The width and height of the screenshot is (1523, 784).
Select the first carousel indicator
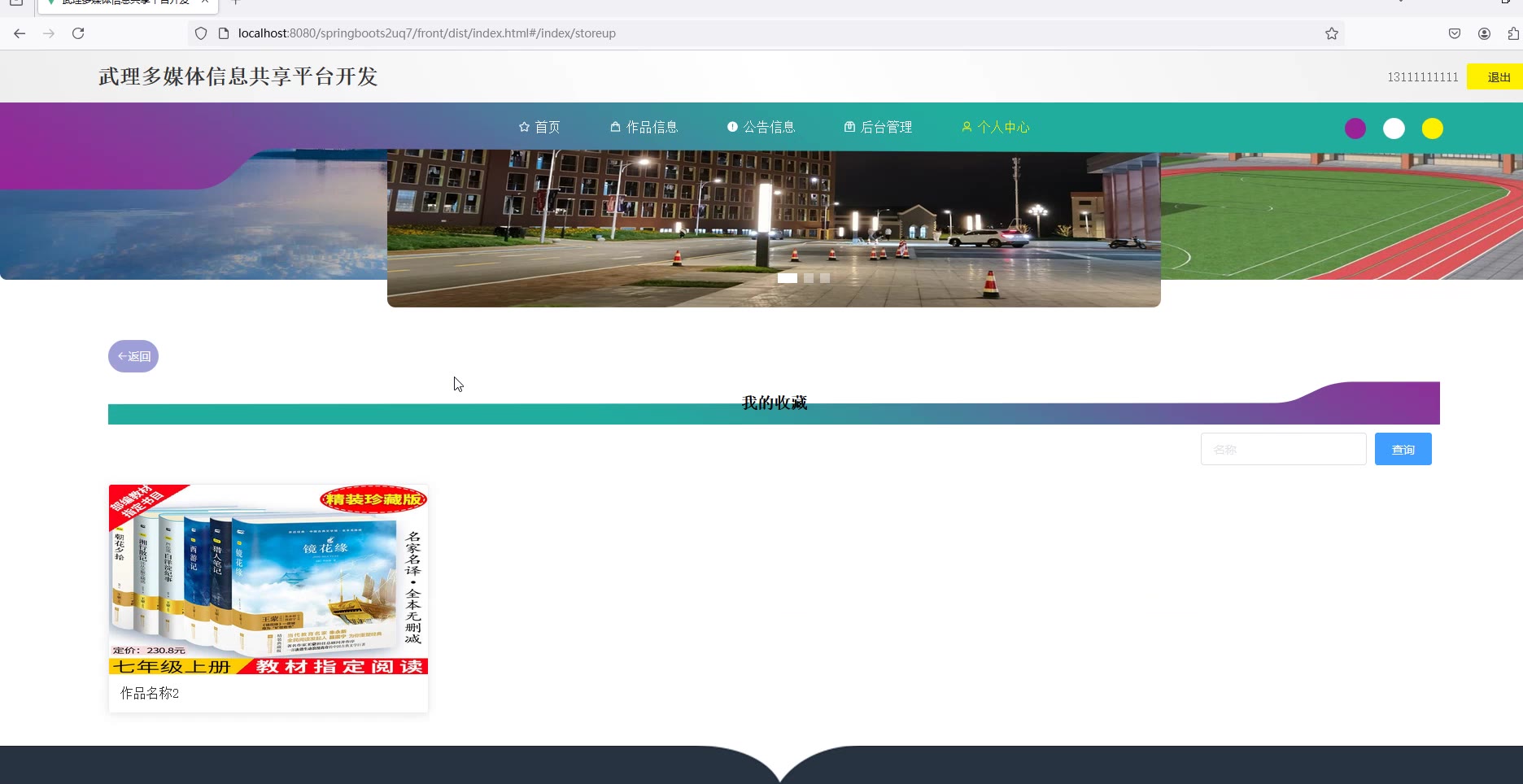point(788,278)
